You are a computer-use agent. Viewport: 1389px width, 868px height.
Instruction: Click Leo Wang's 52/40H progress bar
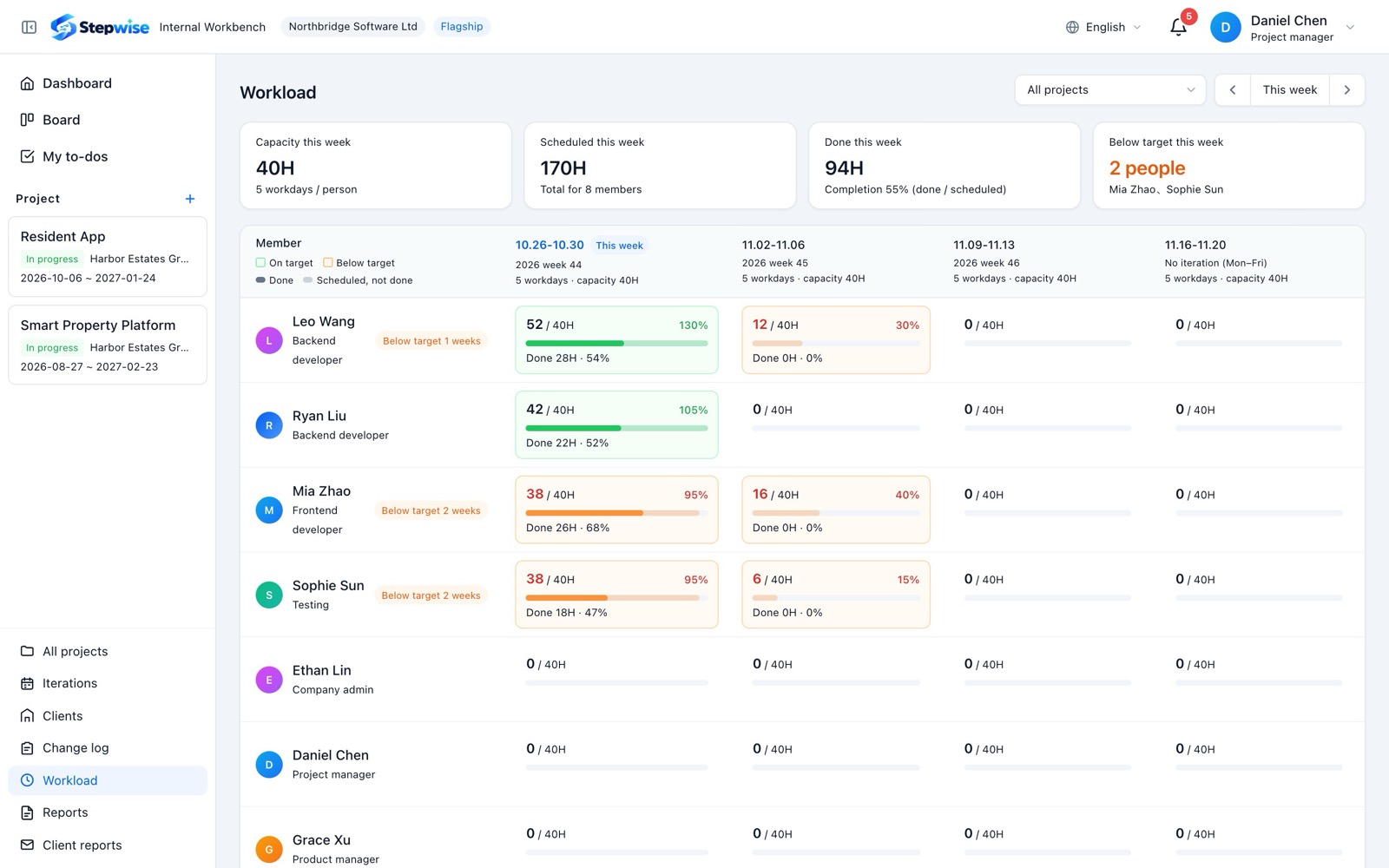[616, 343]
